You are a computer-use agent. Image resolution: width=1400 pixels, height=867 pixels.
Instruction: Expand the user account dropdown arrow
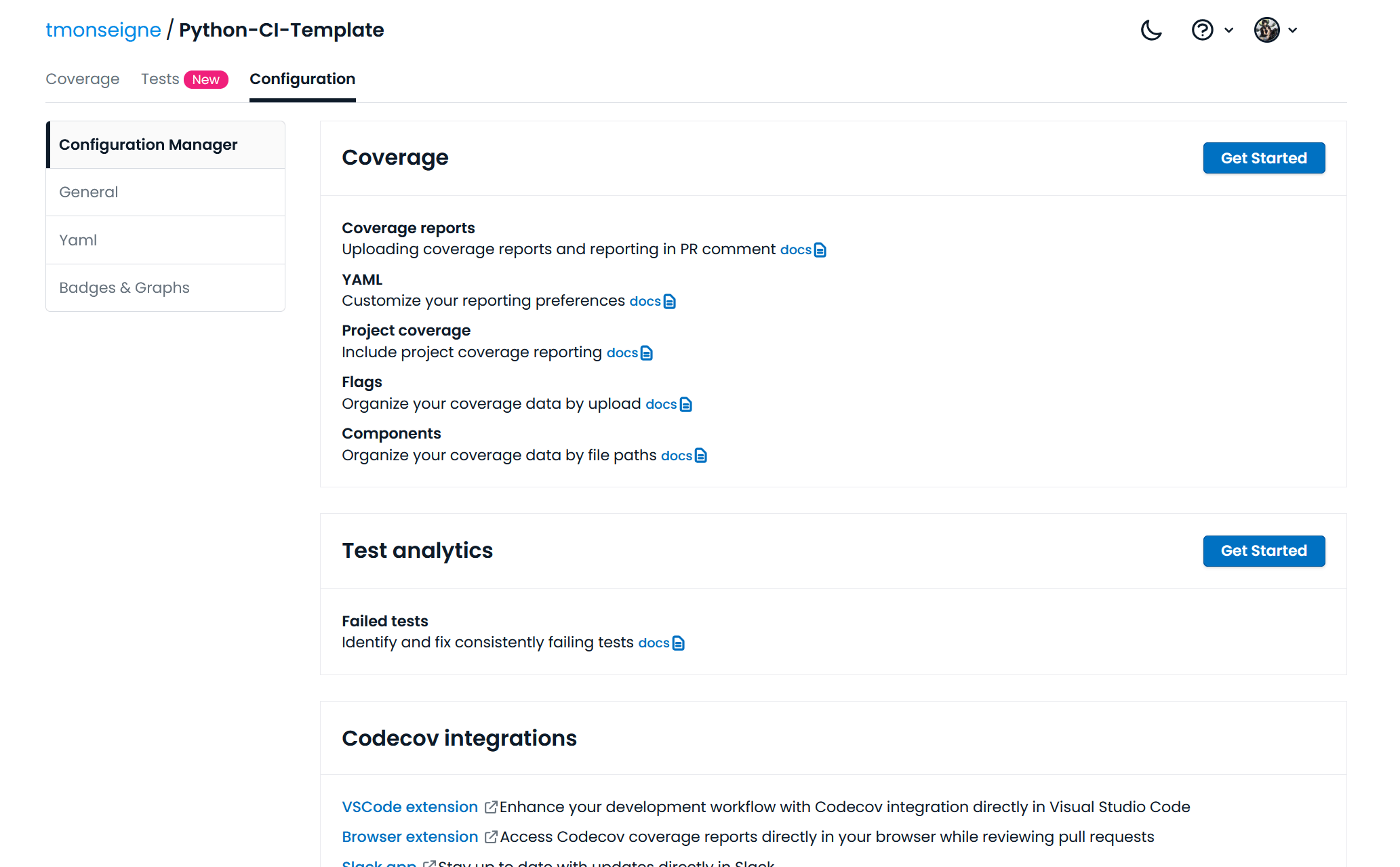point(1293,31)
